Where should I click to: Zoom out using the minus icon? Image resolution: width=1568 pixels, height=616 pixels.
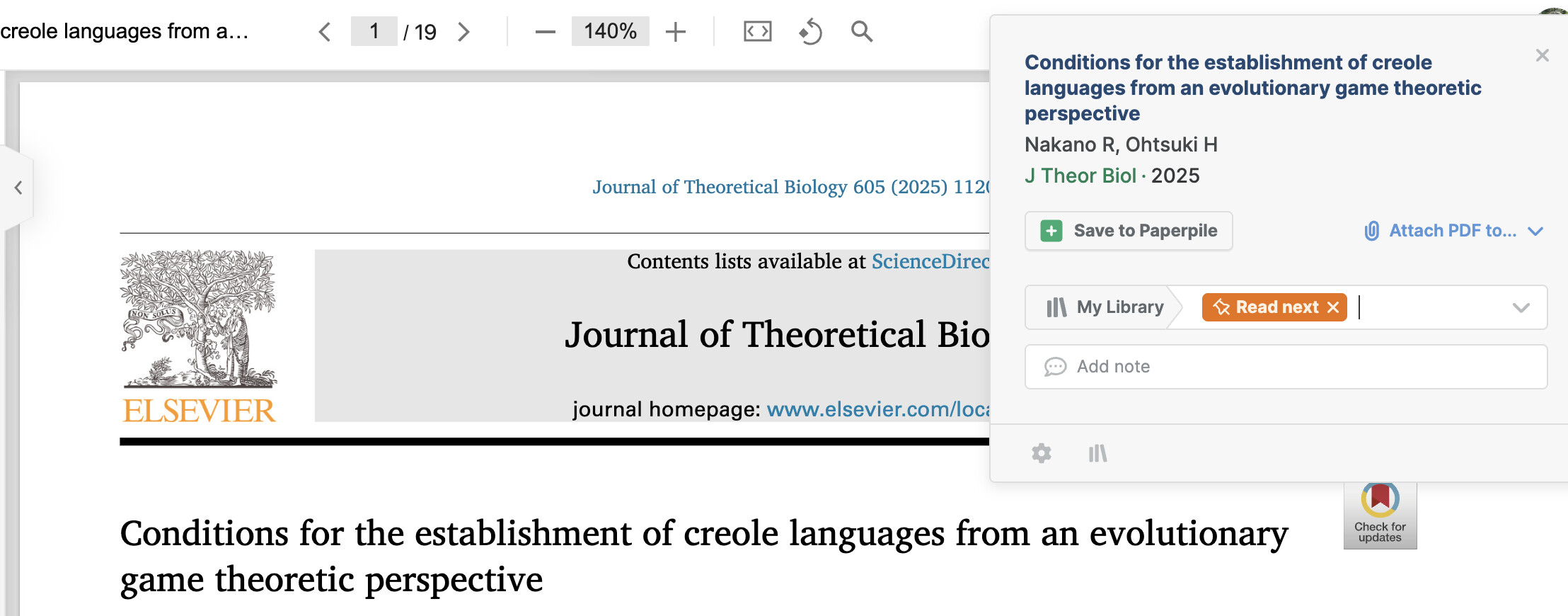[545, 32]
